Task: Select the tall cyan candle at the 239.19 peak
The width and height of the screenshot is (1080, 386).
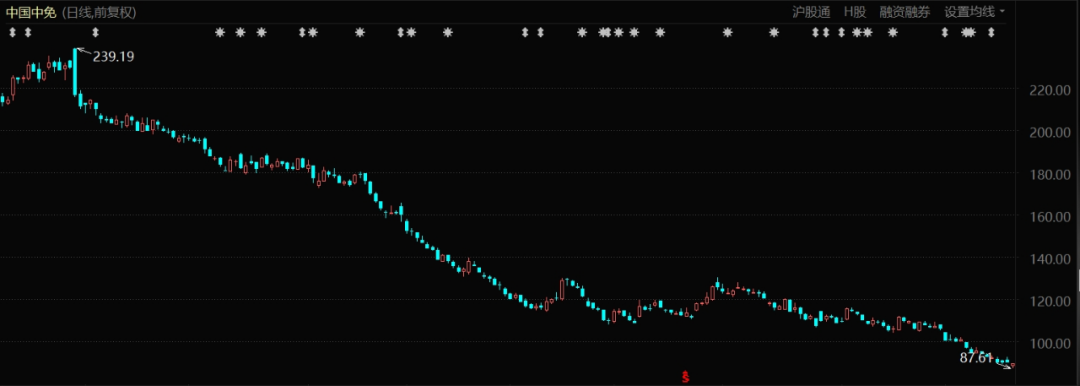Action: click(75, 72)
